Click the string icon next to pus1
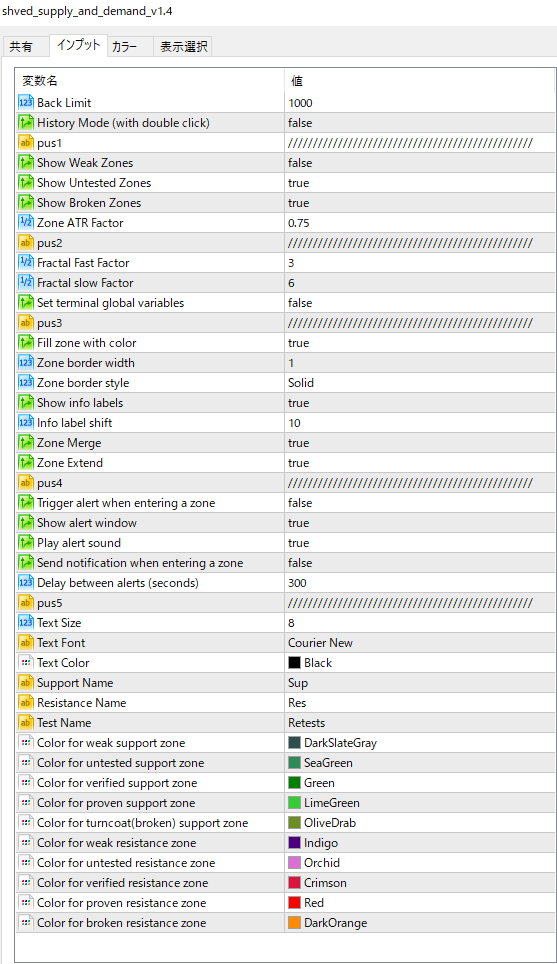557x964 pixels. 26,143
